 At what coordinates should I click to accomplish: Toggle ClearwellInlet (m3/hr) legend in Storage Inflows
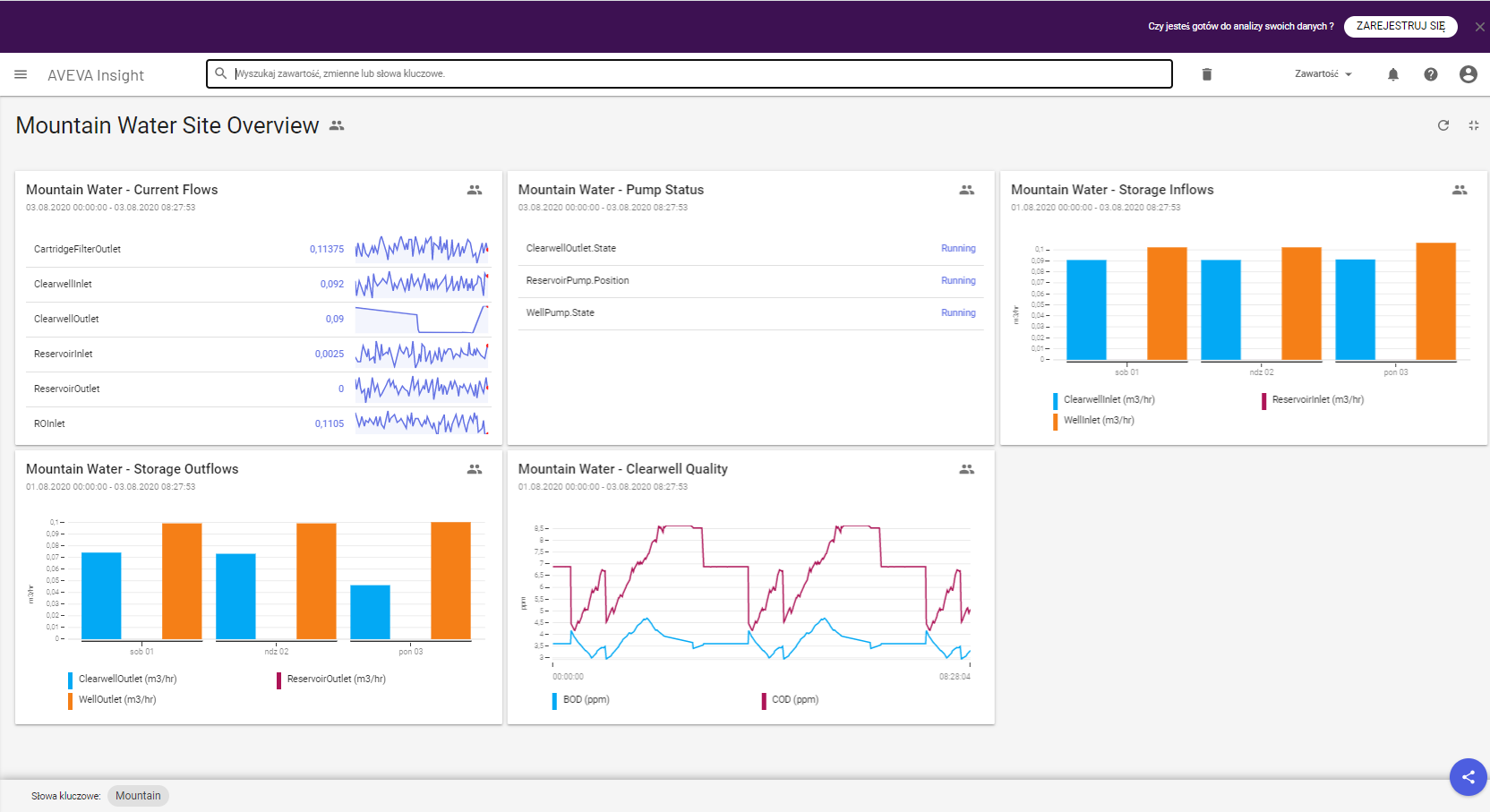click(x=1104, y=400)
